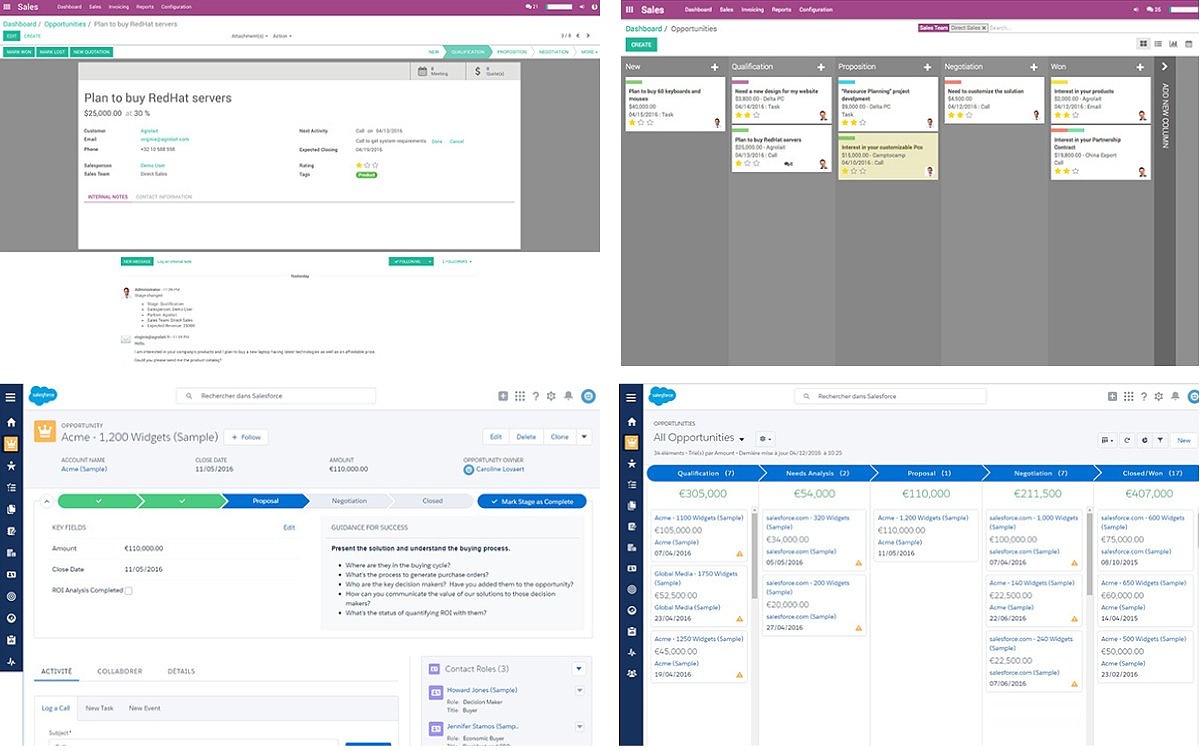Open the Caroline Lovaert owner link

tap(501, 469)
